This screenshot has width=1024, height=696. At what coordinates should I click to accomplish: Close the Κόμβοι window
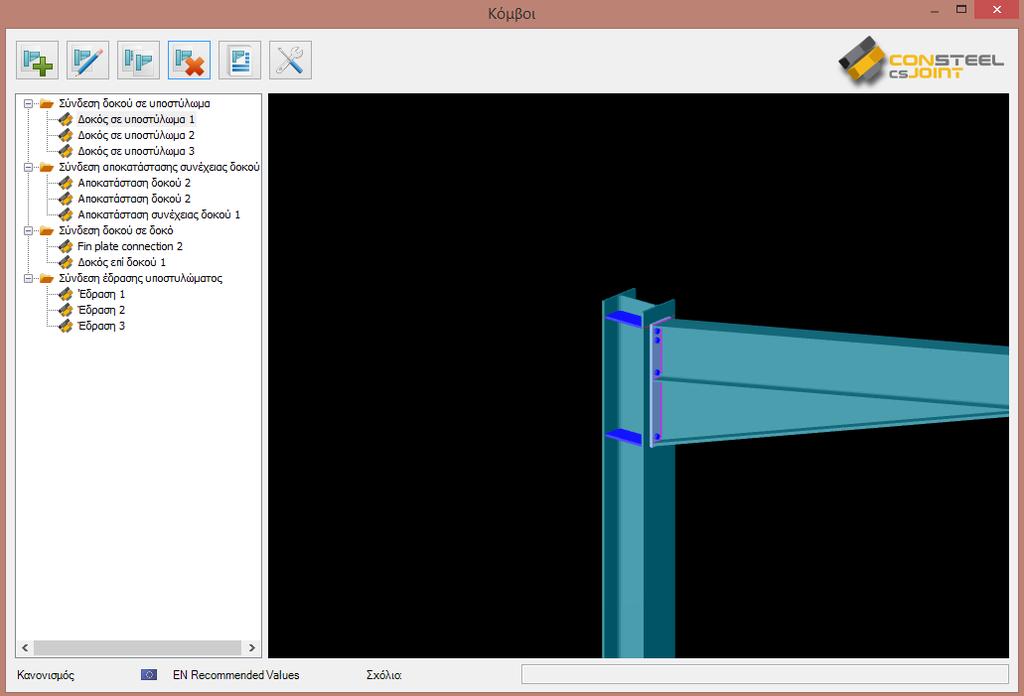coord(997,9)
